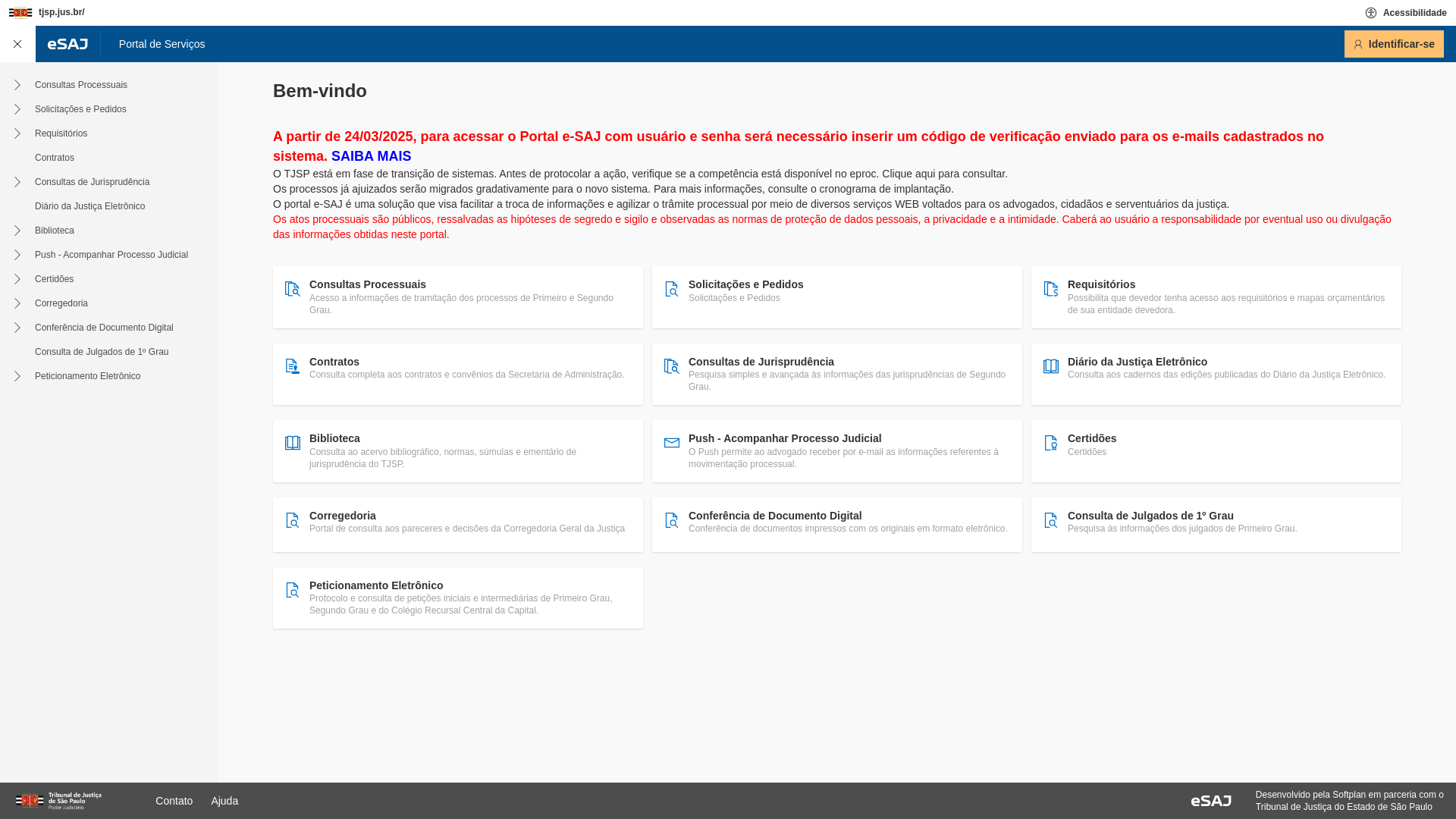Open Diário da Justiça Eletrônico card title
The height and width of the screenshot is (819, 1456).
pyautogui.click(x=1137, y=362)
